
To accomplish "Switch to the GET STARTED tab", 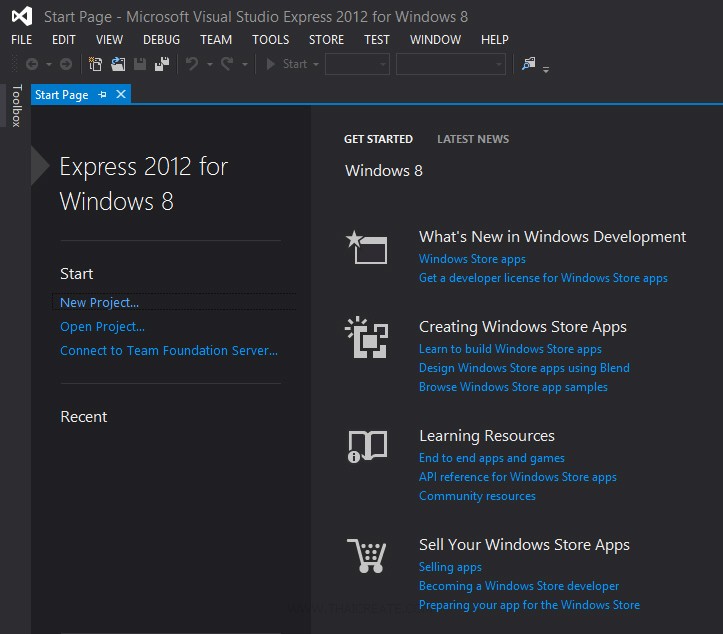I will pyautogui.click(x=378, y=139).
